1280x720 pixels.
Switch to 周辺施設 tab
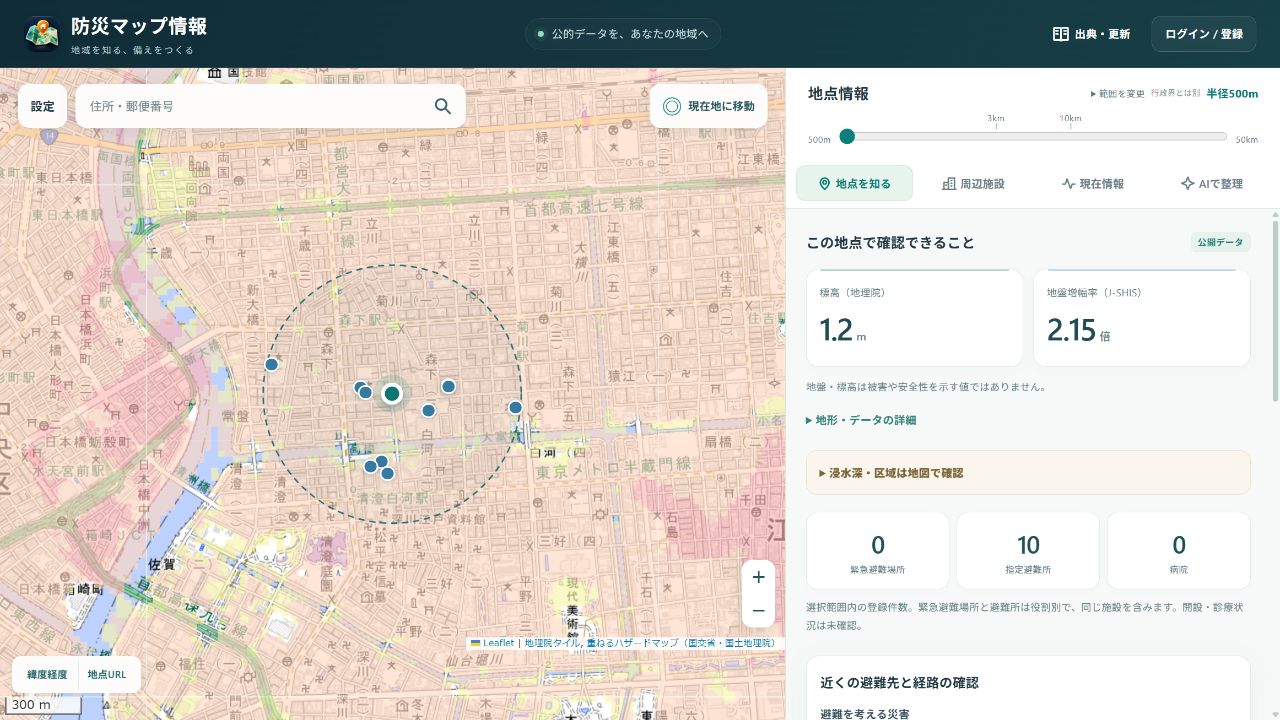pyautogui.click(x=973, y=184)
